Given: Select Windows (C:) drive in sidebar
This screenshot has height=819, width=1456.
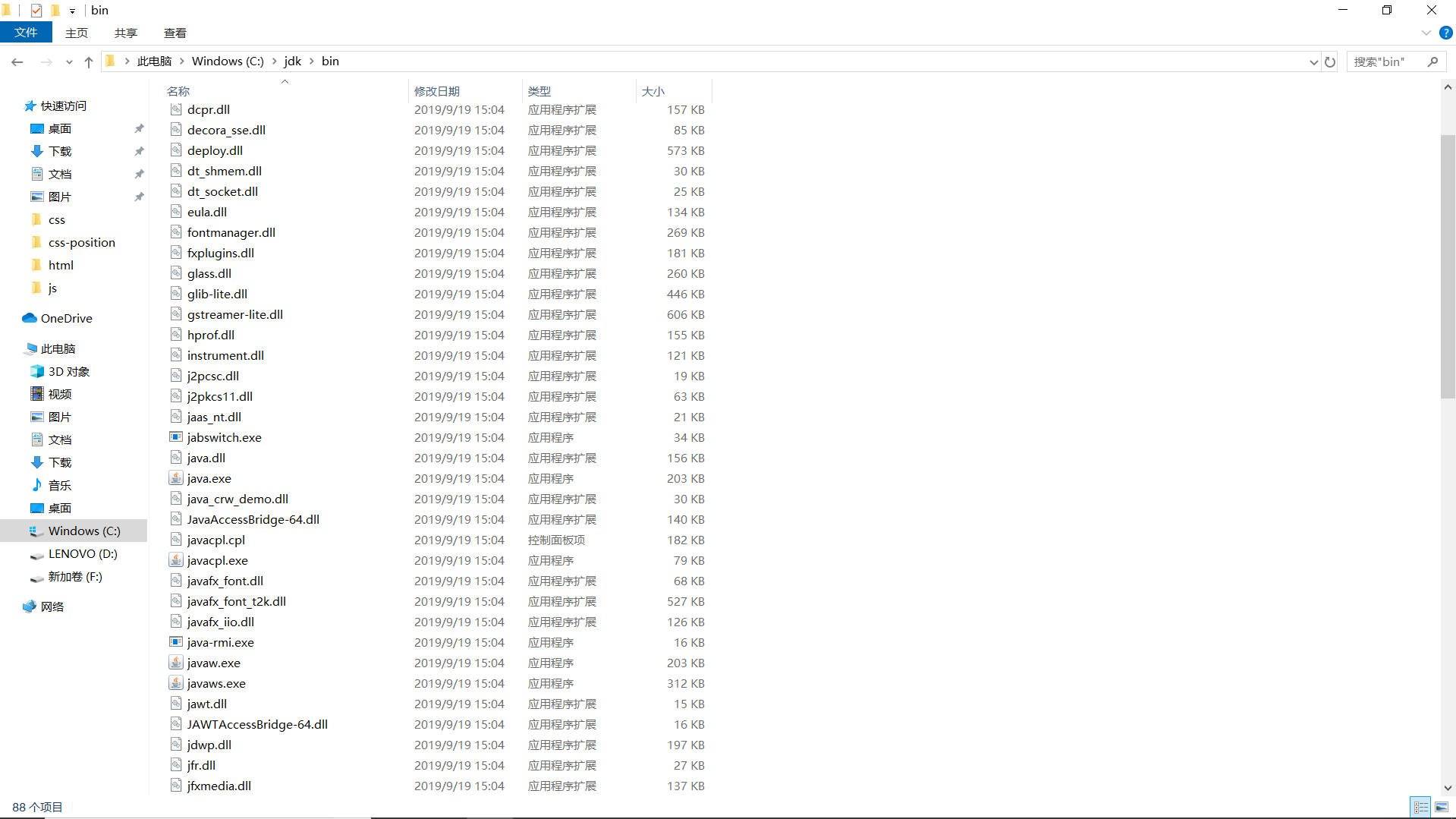Looking at the screenshot, I should 84,531.
